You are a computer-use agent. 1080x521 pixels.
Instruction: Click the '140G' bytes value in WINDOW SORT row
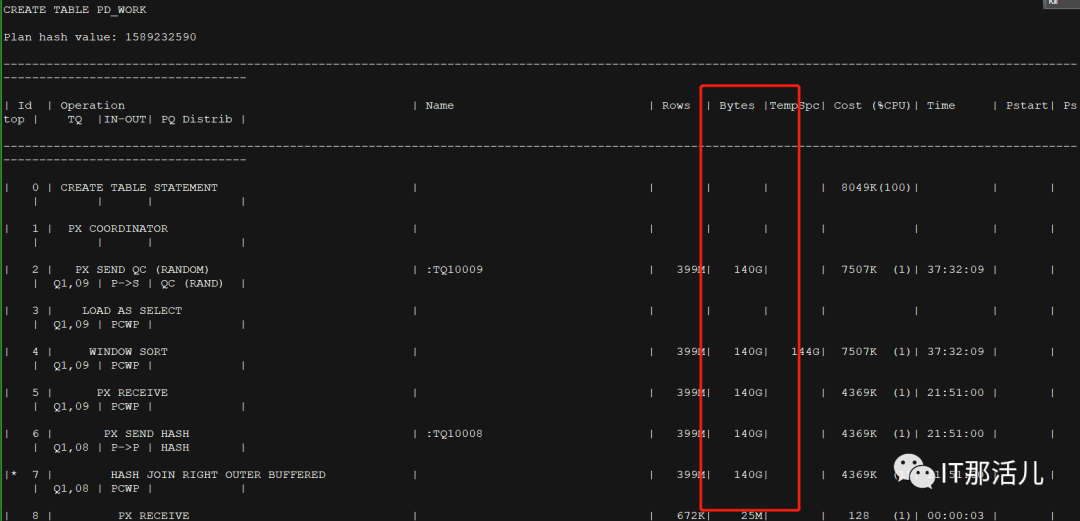[x=748, y=351]
